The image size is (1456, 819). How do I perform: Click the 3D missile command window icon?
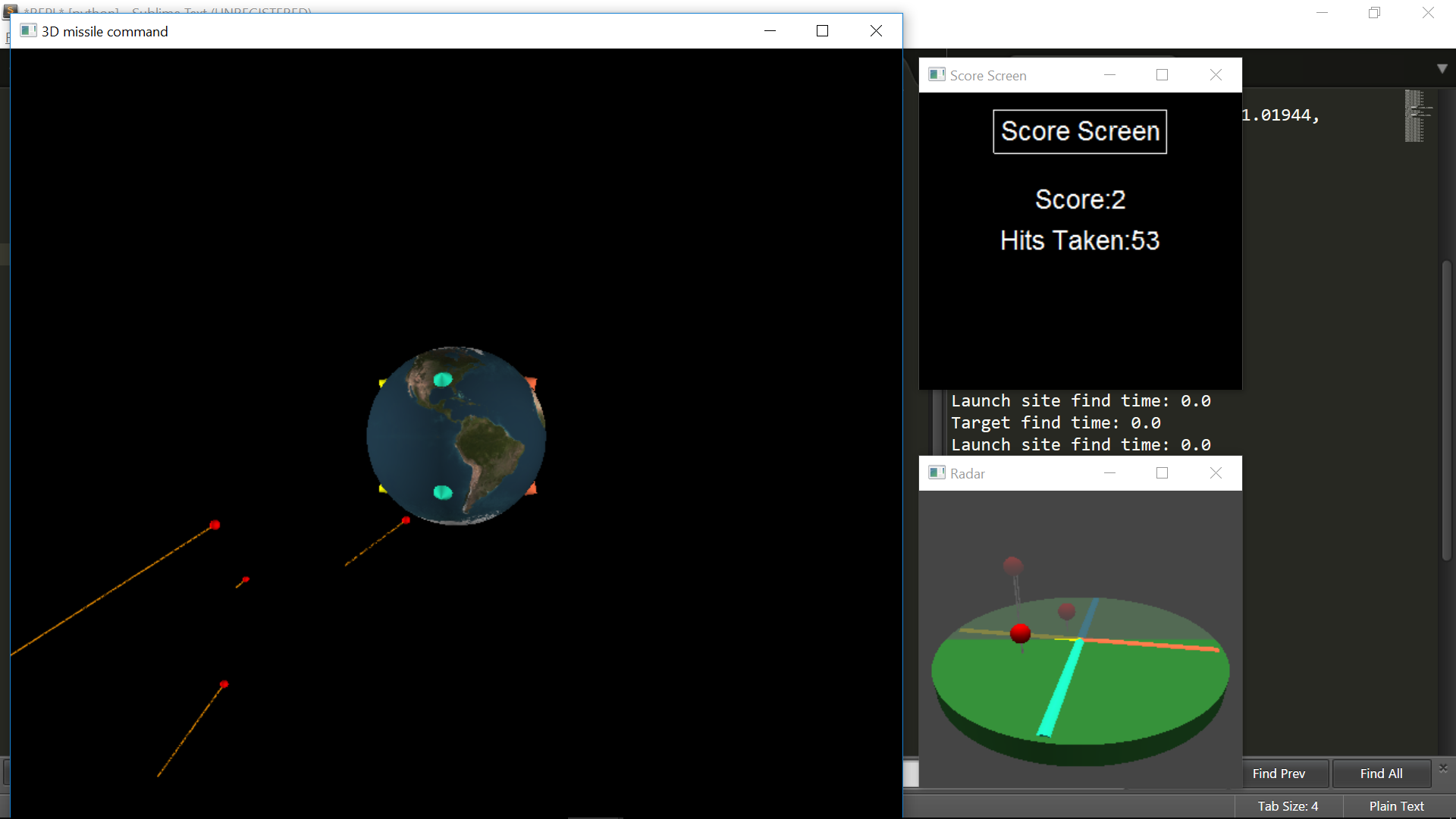[x=29, y=31]
